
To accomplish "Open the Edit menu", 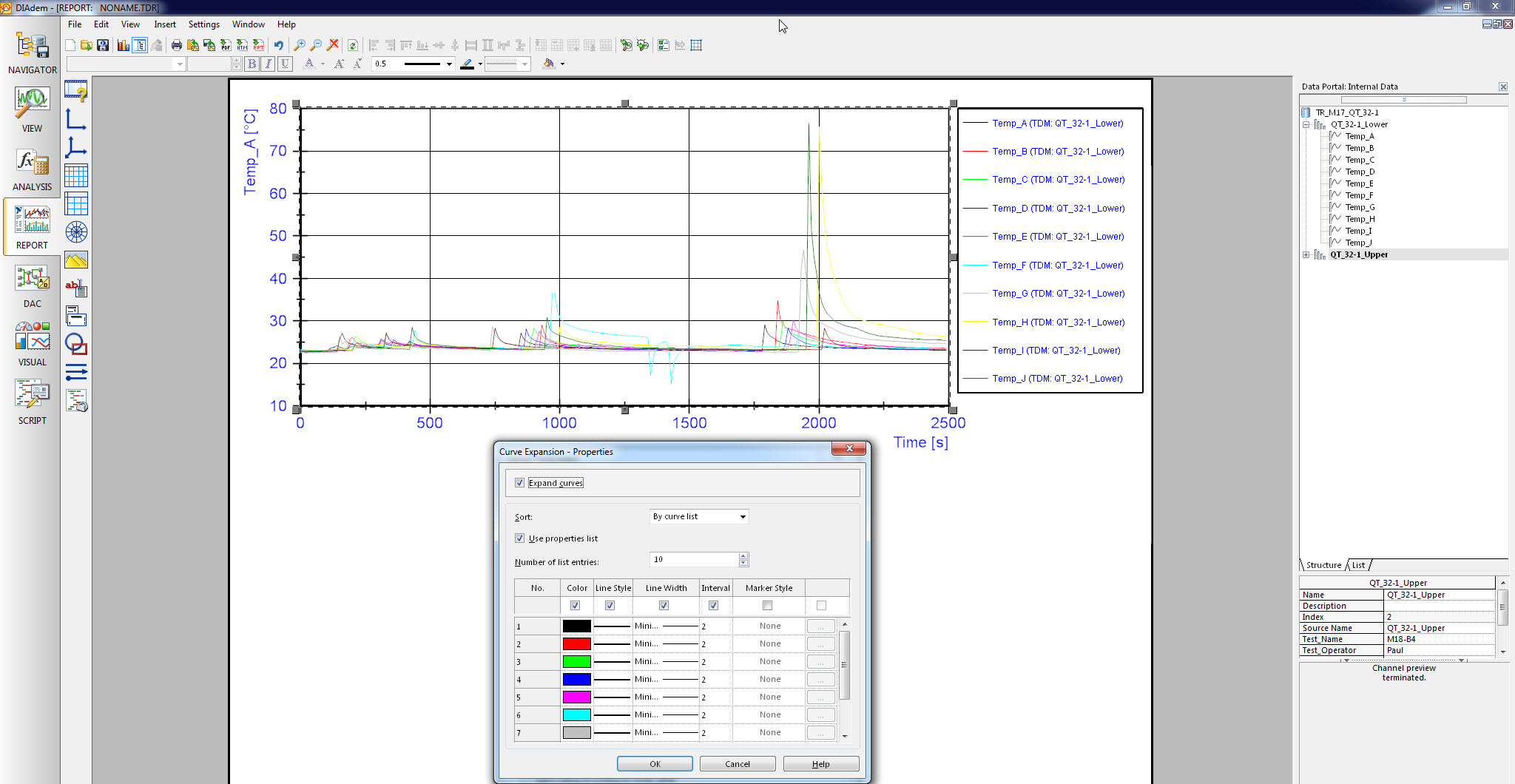I will 101,24.
